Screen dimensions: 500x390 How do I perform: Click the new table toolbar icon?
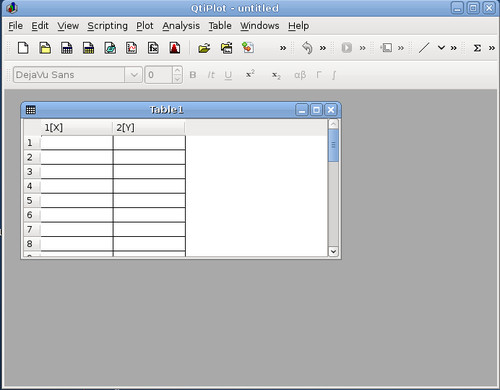coord(67,48)
